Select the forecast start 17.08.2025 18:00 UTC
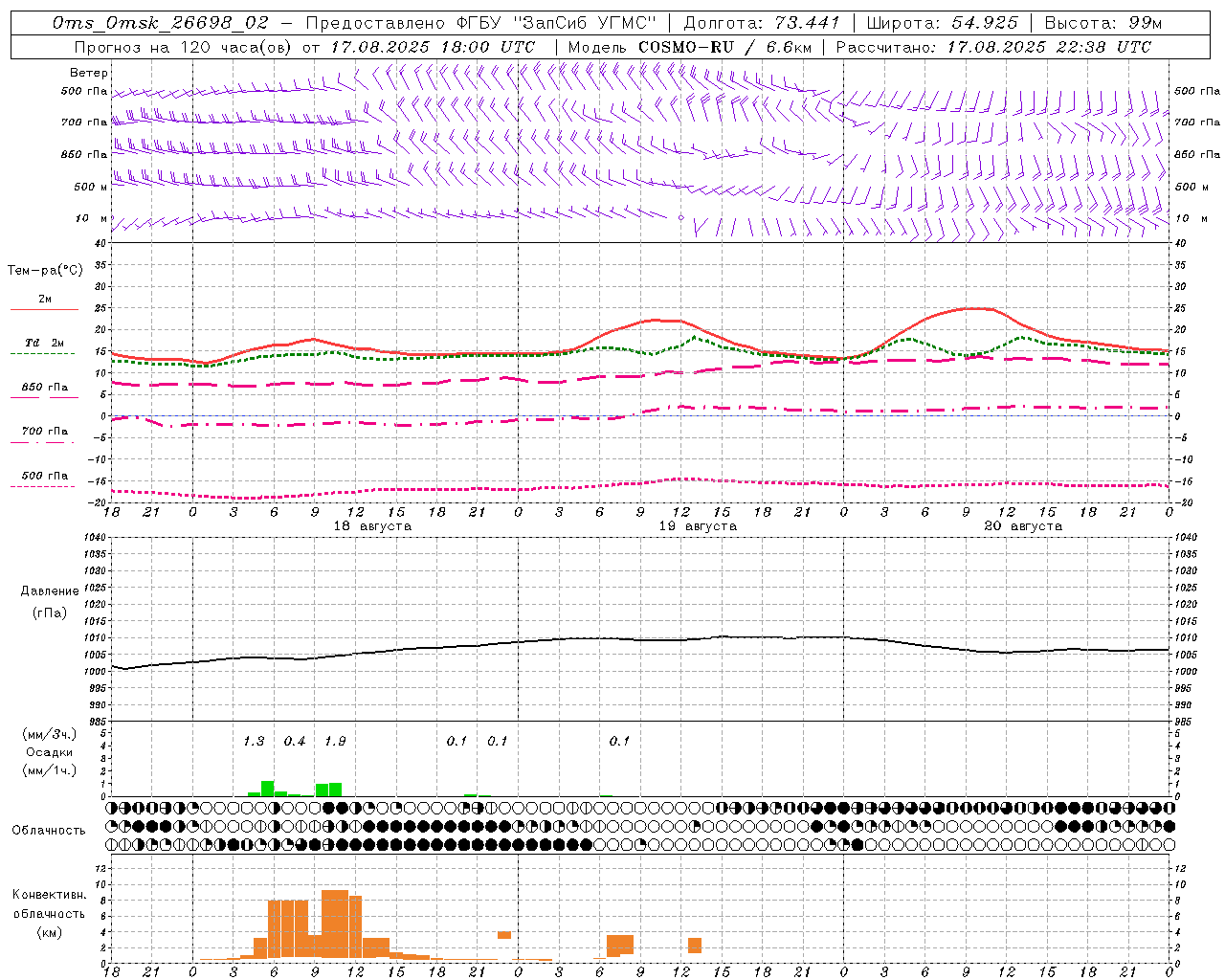 [x=433, y=47]
